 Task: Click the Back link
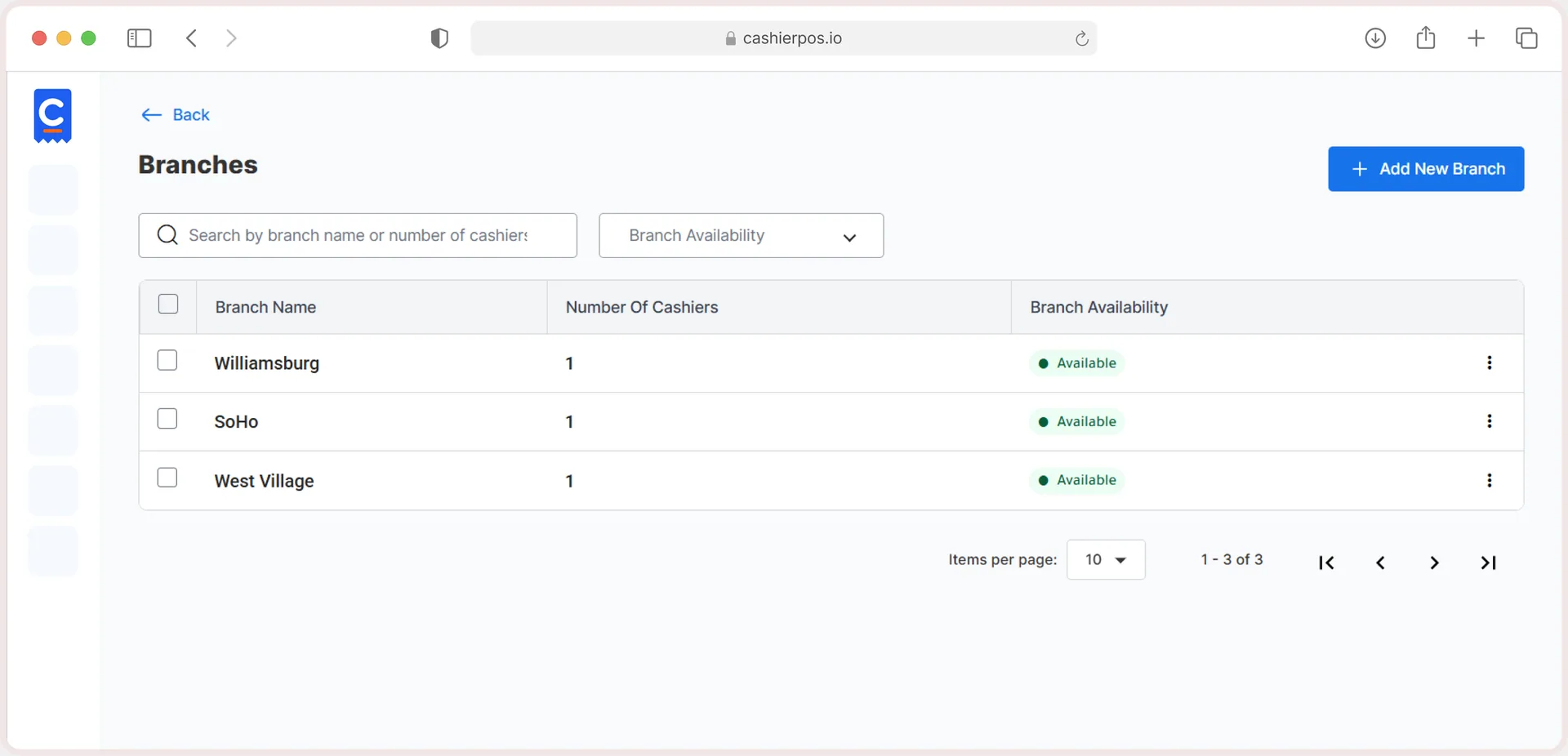(x=175, y=115)
